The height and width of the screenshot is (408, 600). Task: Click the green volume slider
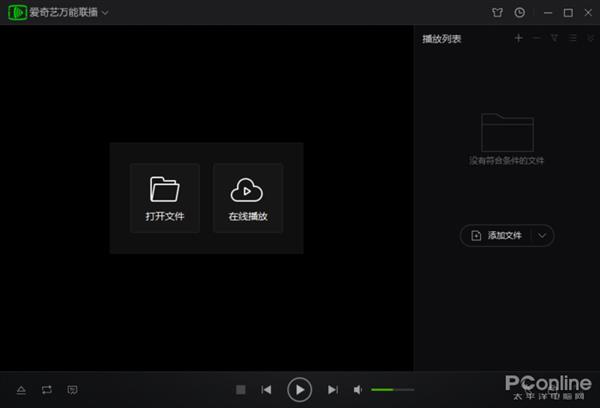click(392, 389)
